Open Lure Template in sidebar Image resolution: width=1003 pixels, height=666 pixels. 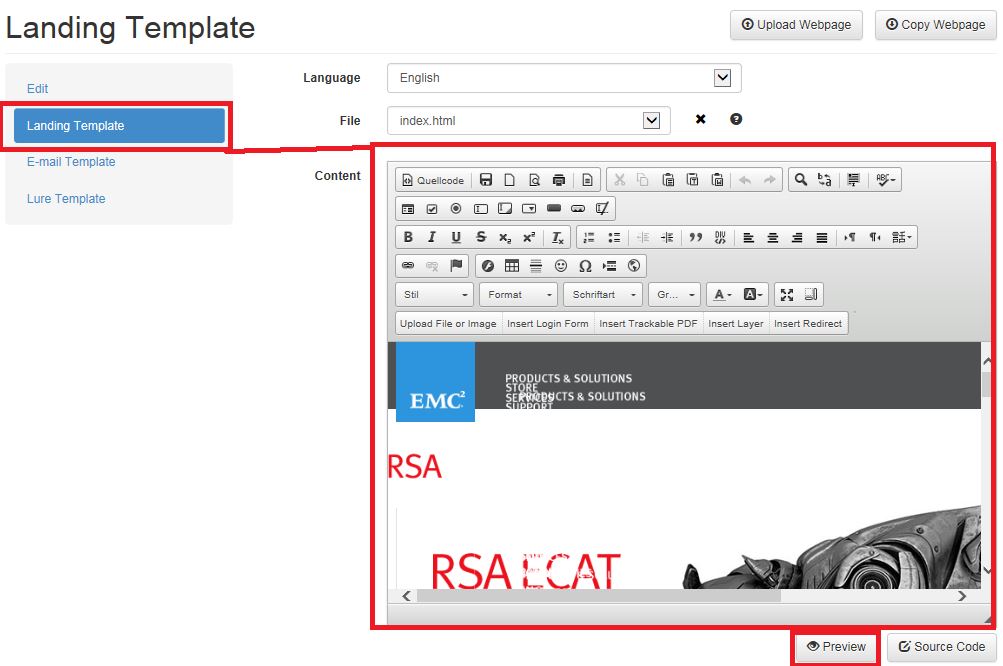click(66, 199)
